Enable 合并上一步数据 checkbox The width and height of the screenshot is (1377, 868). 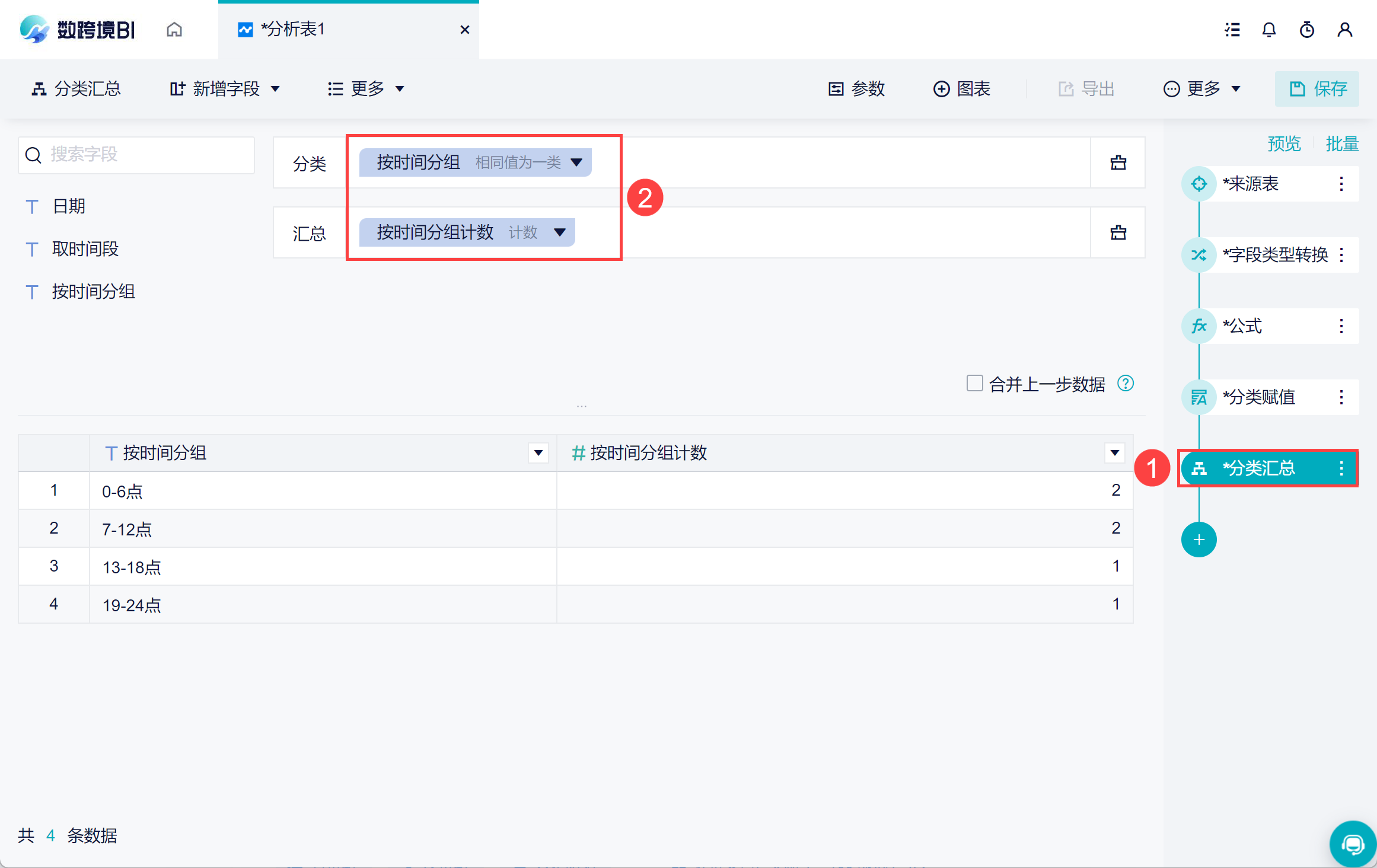click(974, 383)
